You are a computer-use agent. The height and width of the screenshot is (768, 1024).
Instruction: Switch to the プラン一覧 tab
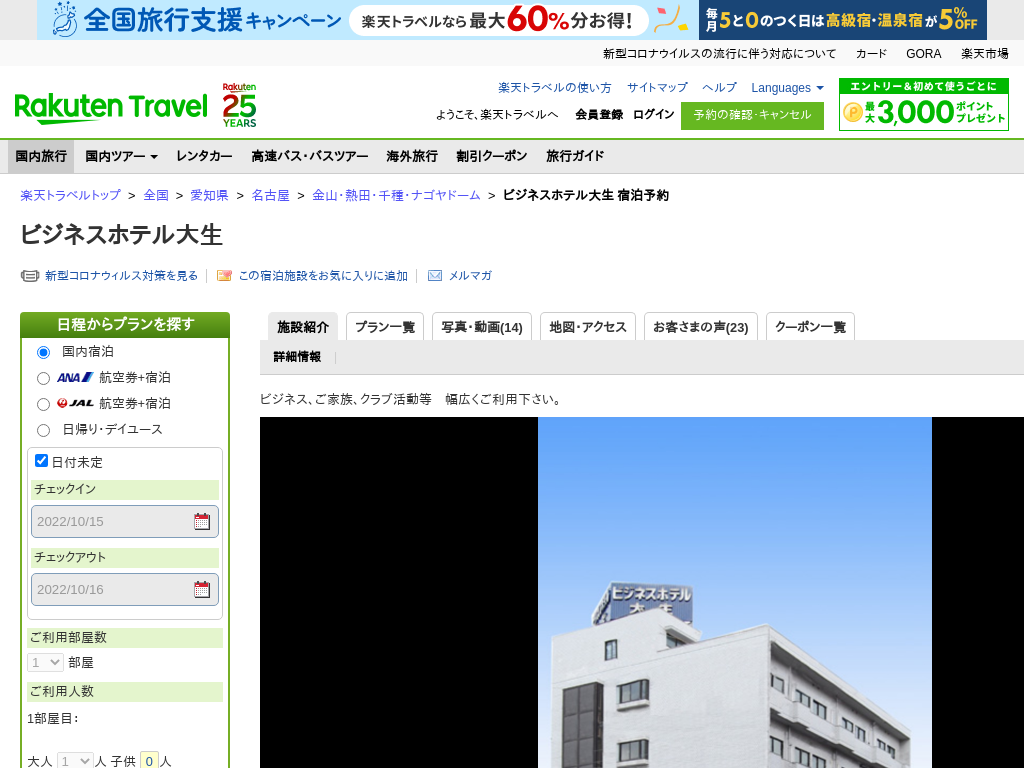pos(385,327)
